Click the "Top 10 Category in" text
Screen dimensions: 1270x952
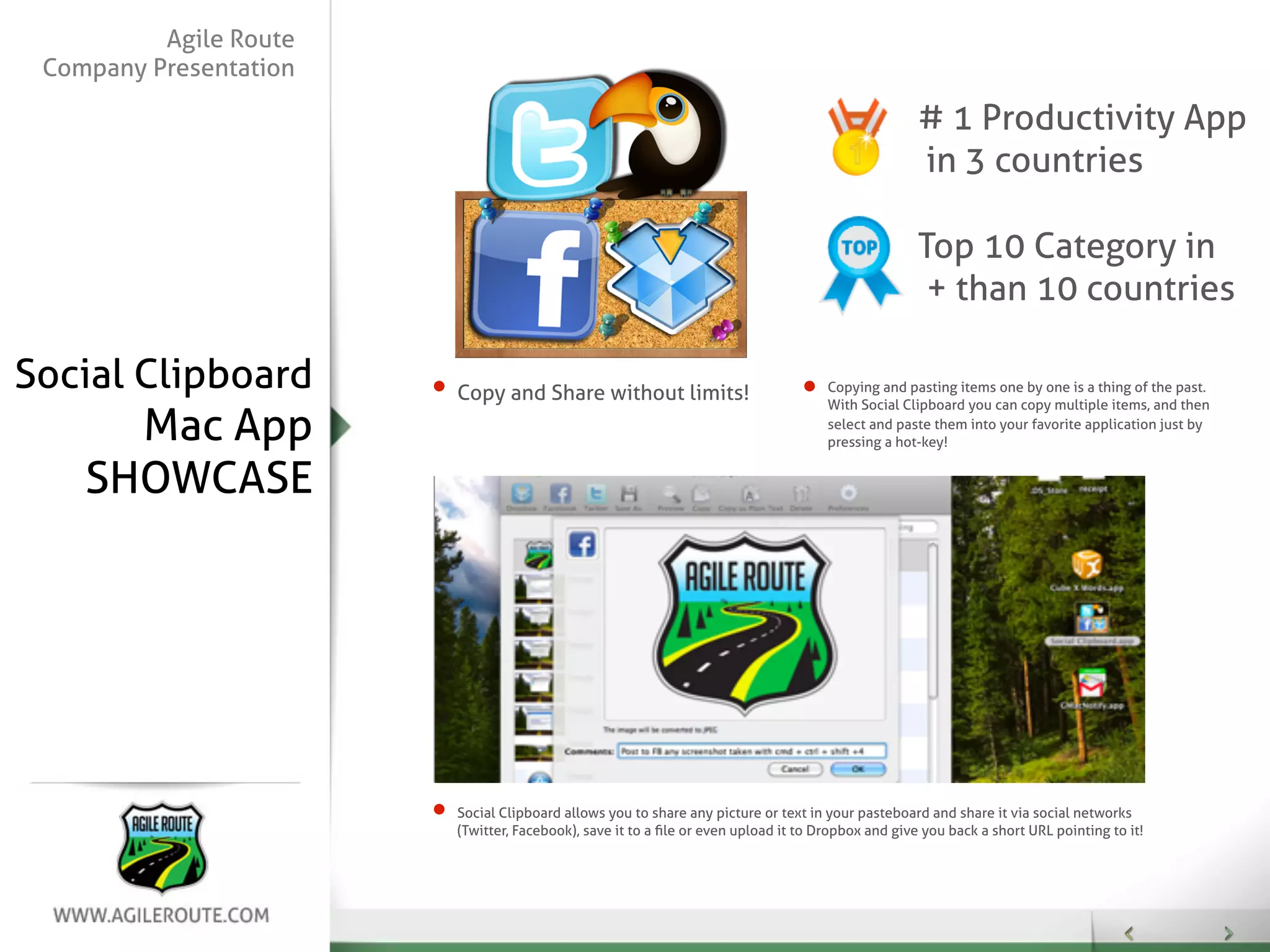pyautogui.click(x=1067, y=247)
